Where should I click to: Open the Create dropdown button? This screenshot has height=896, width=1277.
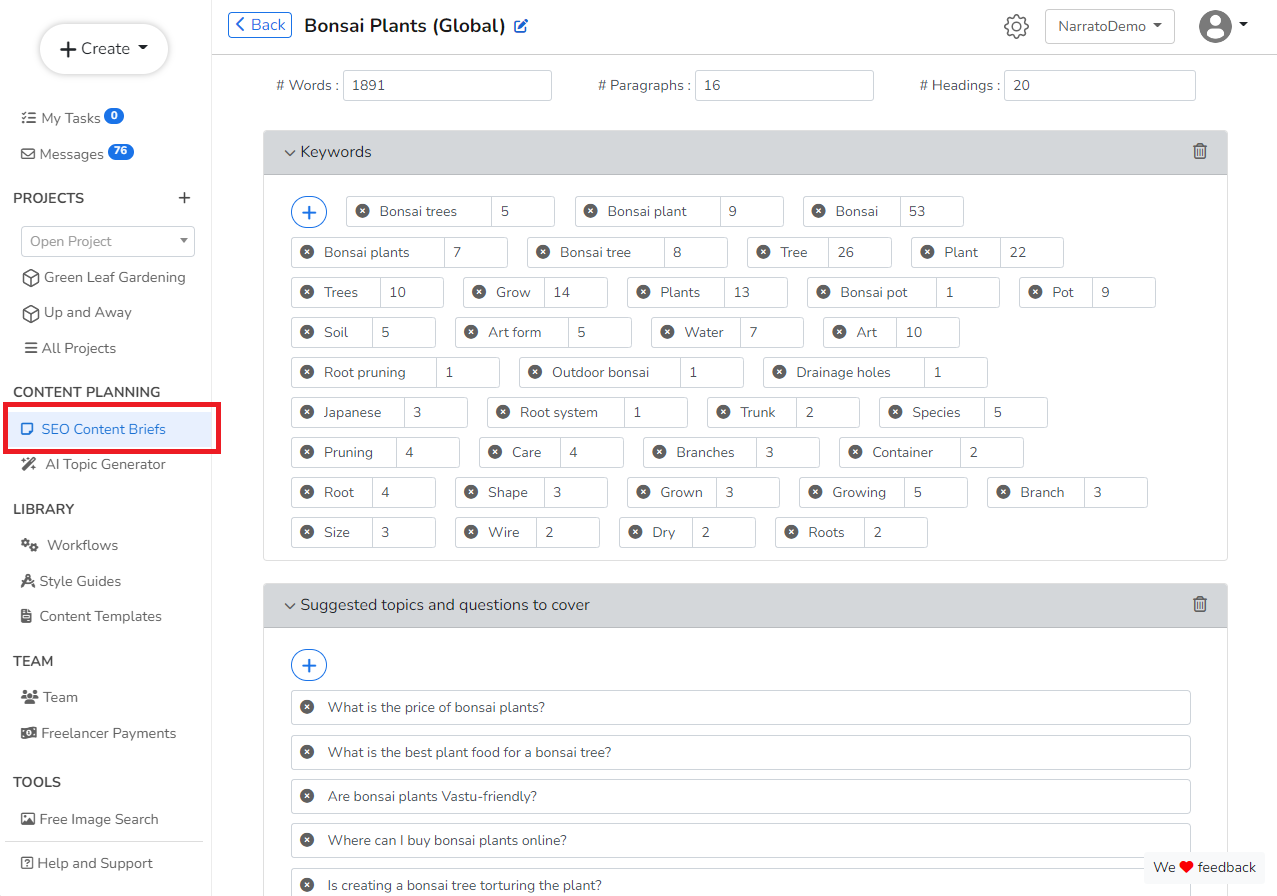(x=104, y=49)
